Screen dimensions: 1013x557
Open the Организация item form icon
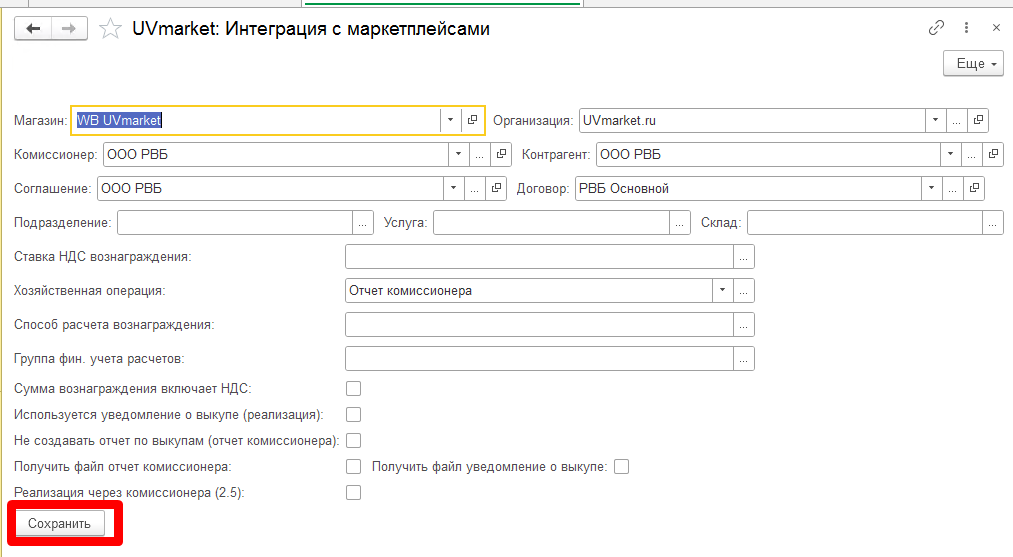point(978,120)
